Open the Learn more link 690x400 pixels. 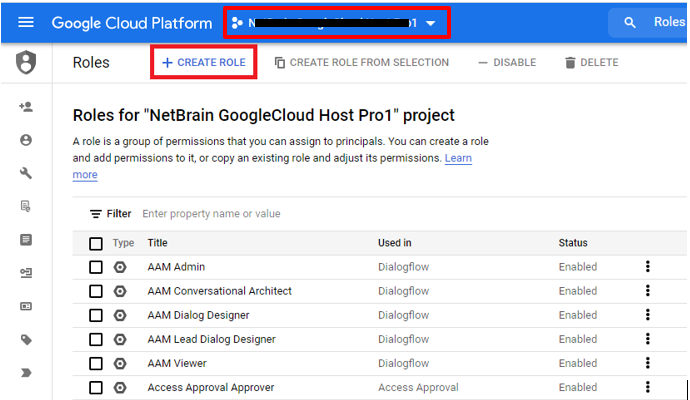click(x=458, y=158)
